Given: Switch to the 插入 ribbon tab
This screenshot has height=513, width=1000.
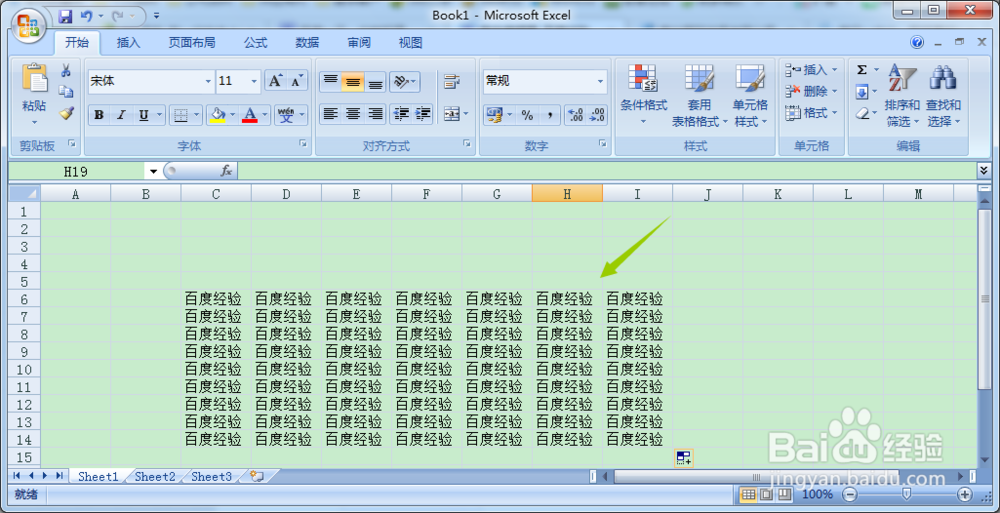Looking at the screenshot, I should point(128,43).
